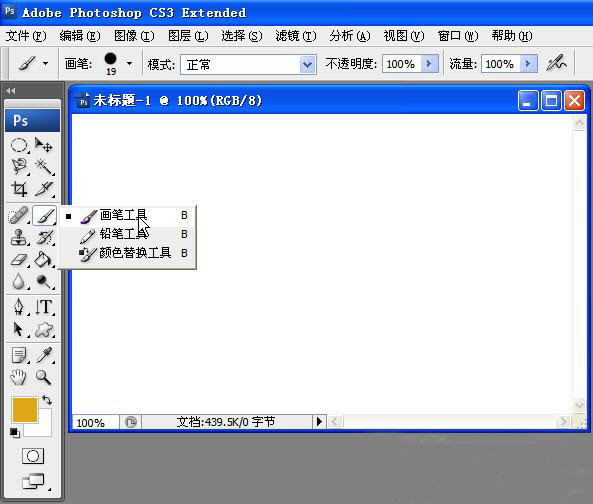Click the 流量 100% field
The height and width of the screenshot is (504, 593).
[x=501, y=64]
